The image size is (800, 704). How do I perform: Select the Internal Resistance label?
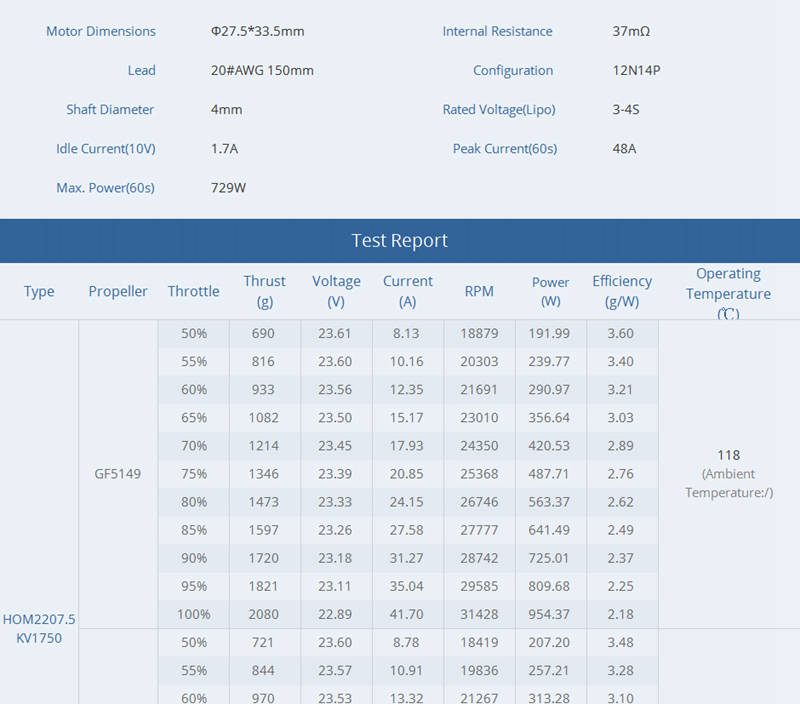tap(497, 32)
